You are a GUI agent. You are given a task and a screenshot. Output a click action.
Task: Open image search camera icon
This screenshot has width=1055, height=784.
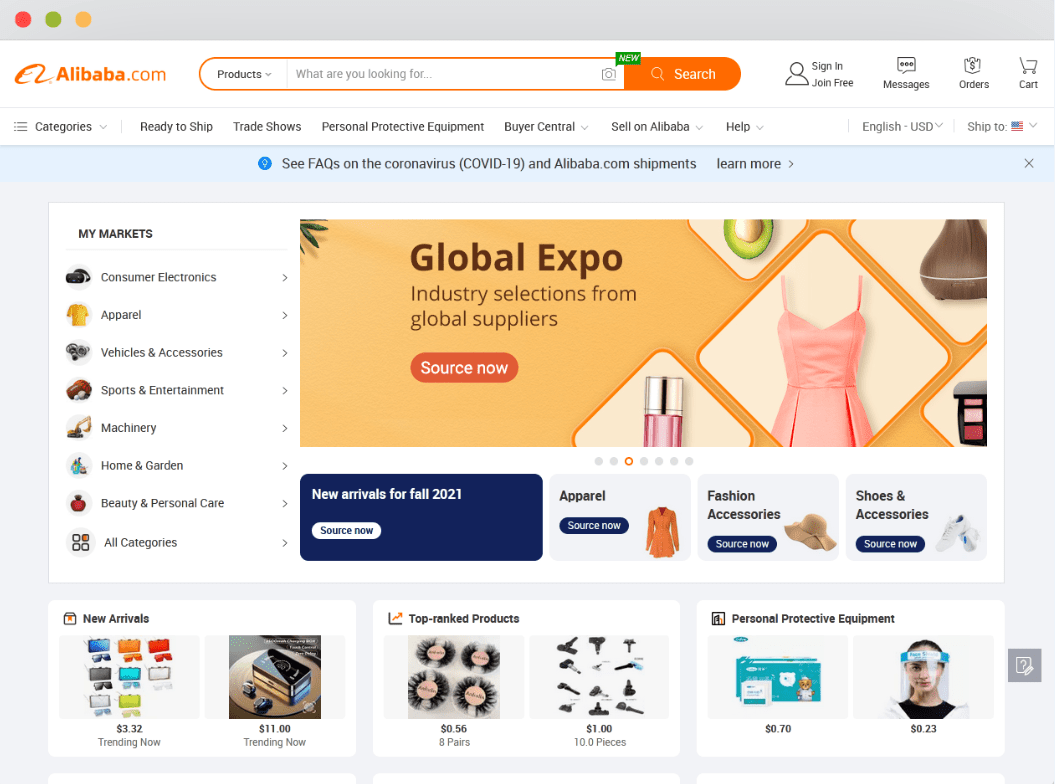coord(608,74)
